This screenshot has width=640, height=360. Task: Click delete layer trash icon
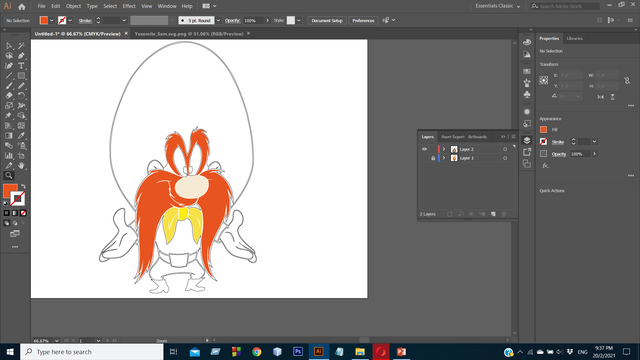pos(504,214)
